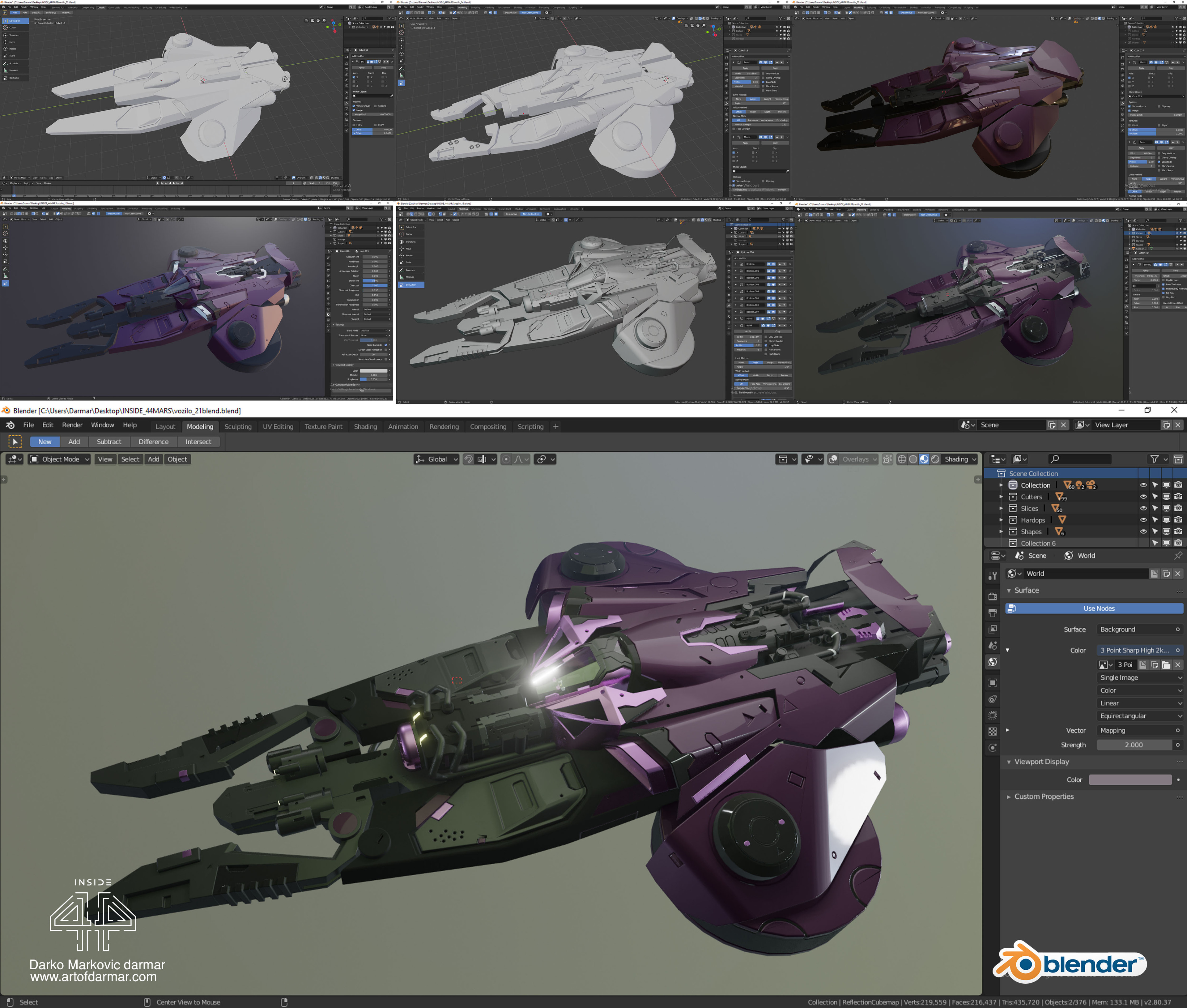Click new collection icon in outliner header
The height and width of the screenshot is (1008, 1187).
click(1178, 459)
